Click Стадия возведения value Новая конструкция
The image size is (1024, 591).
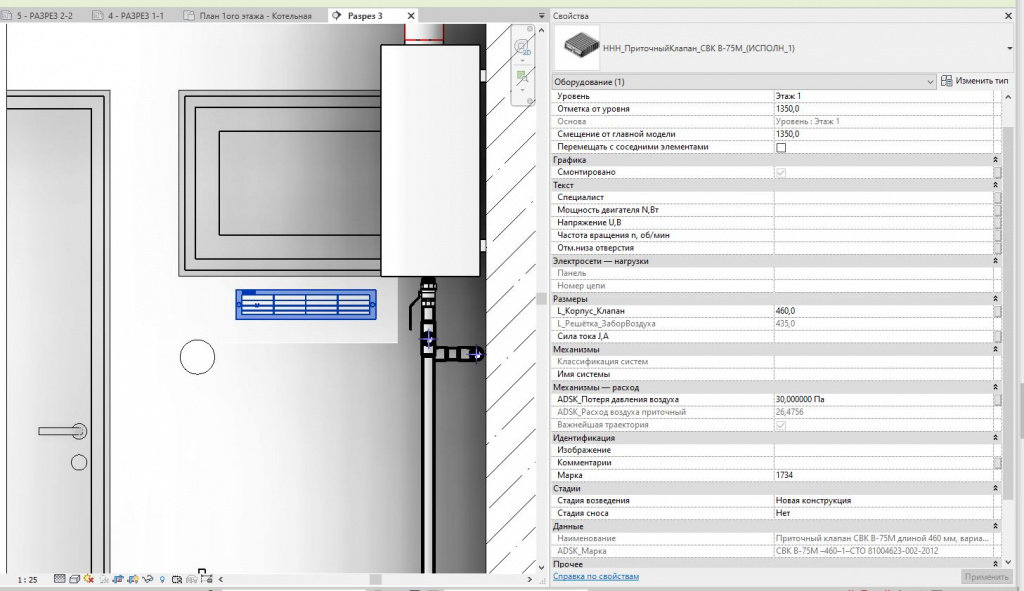884,501
